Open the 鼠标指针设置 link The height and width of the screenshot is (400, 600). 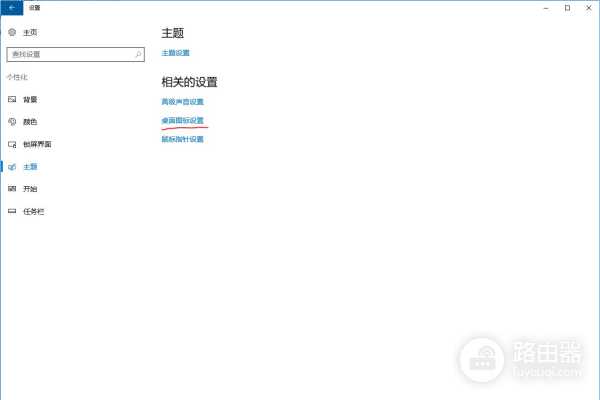click(x=183, y=139)
